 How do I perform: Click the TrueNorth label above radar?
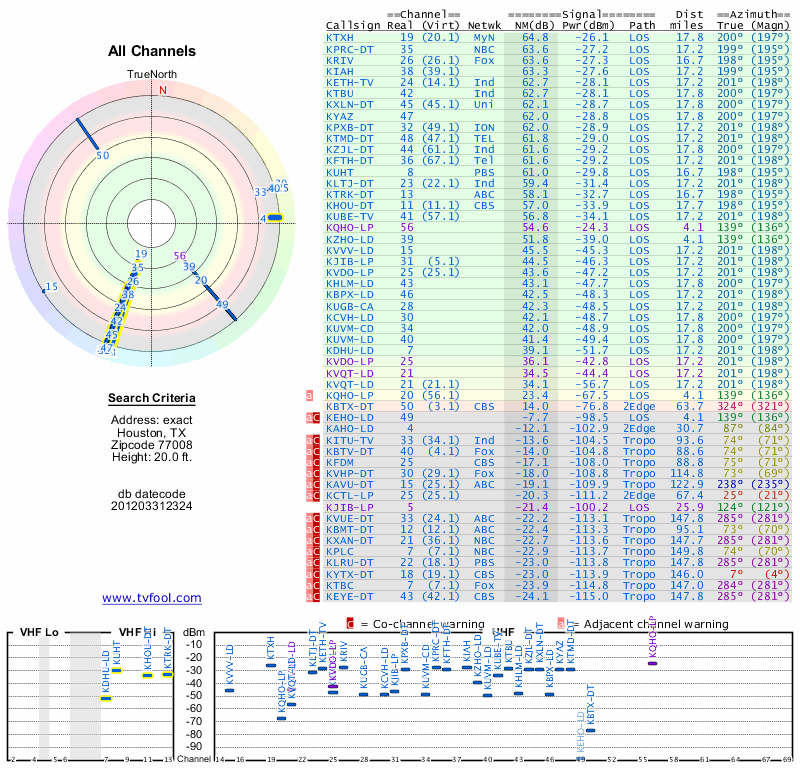[152, 75]
